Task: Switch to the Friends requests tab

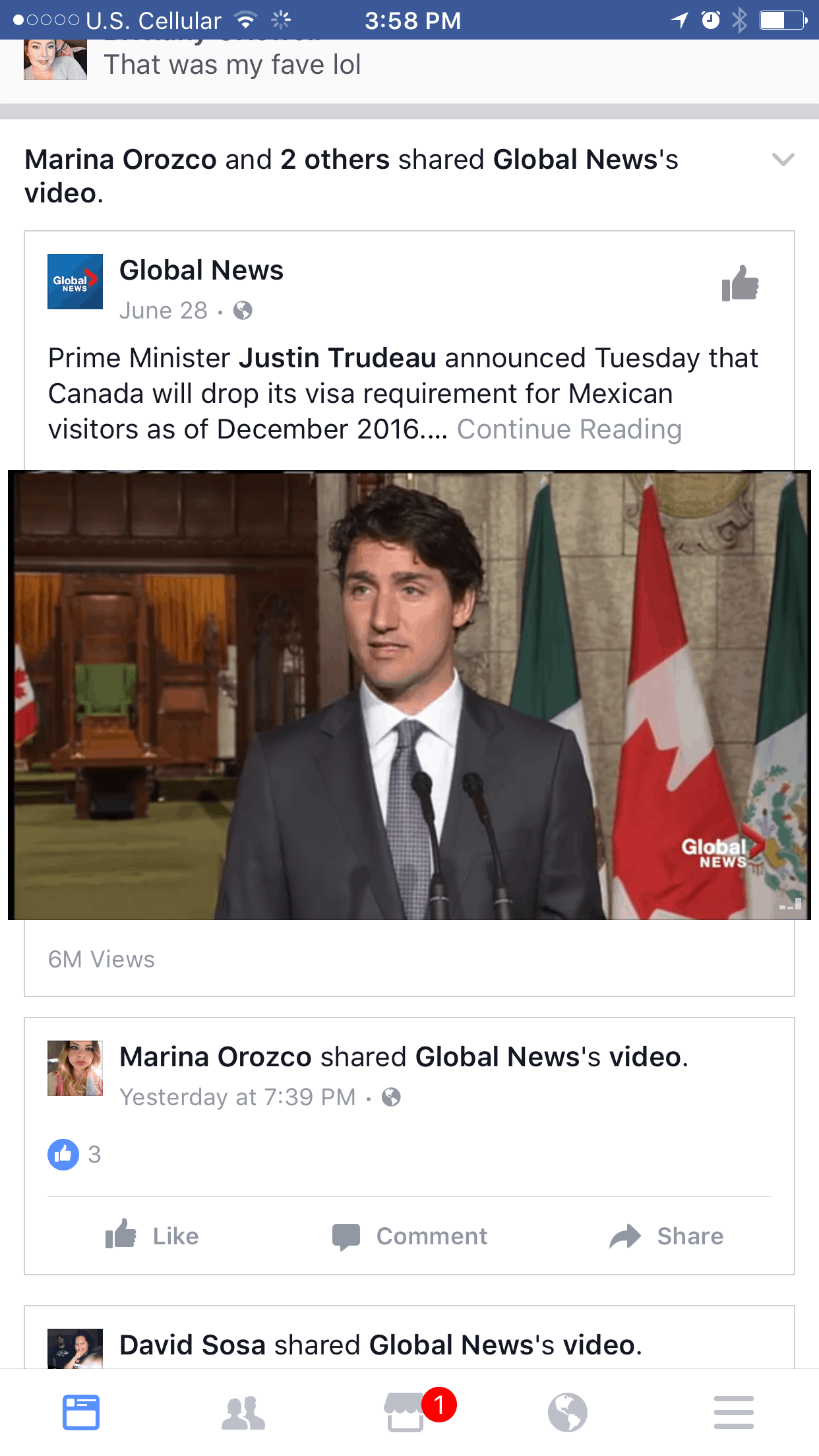Action: coord(243,1413)
